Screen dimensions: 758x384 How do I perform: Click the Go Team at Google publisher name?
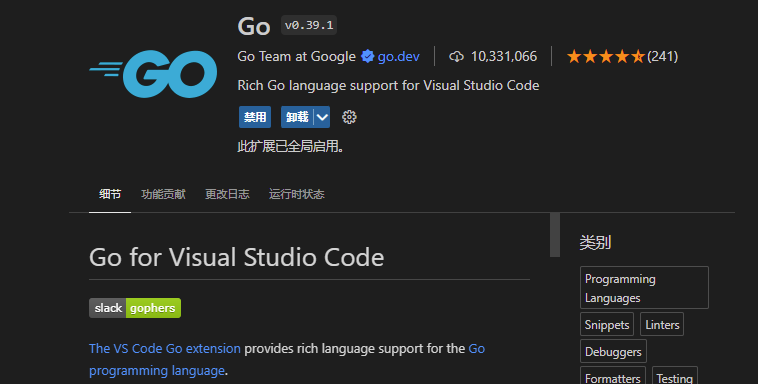296,57
